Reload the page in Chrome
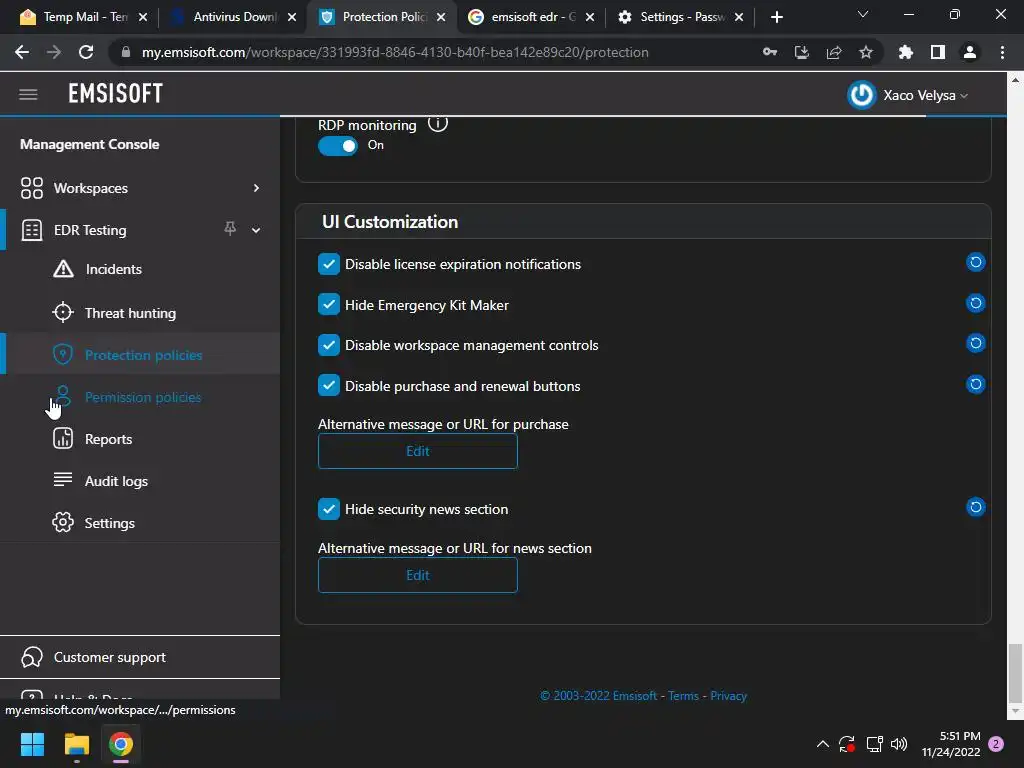 (86, 52)
